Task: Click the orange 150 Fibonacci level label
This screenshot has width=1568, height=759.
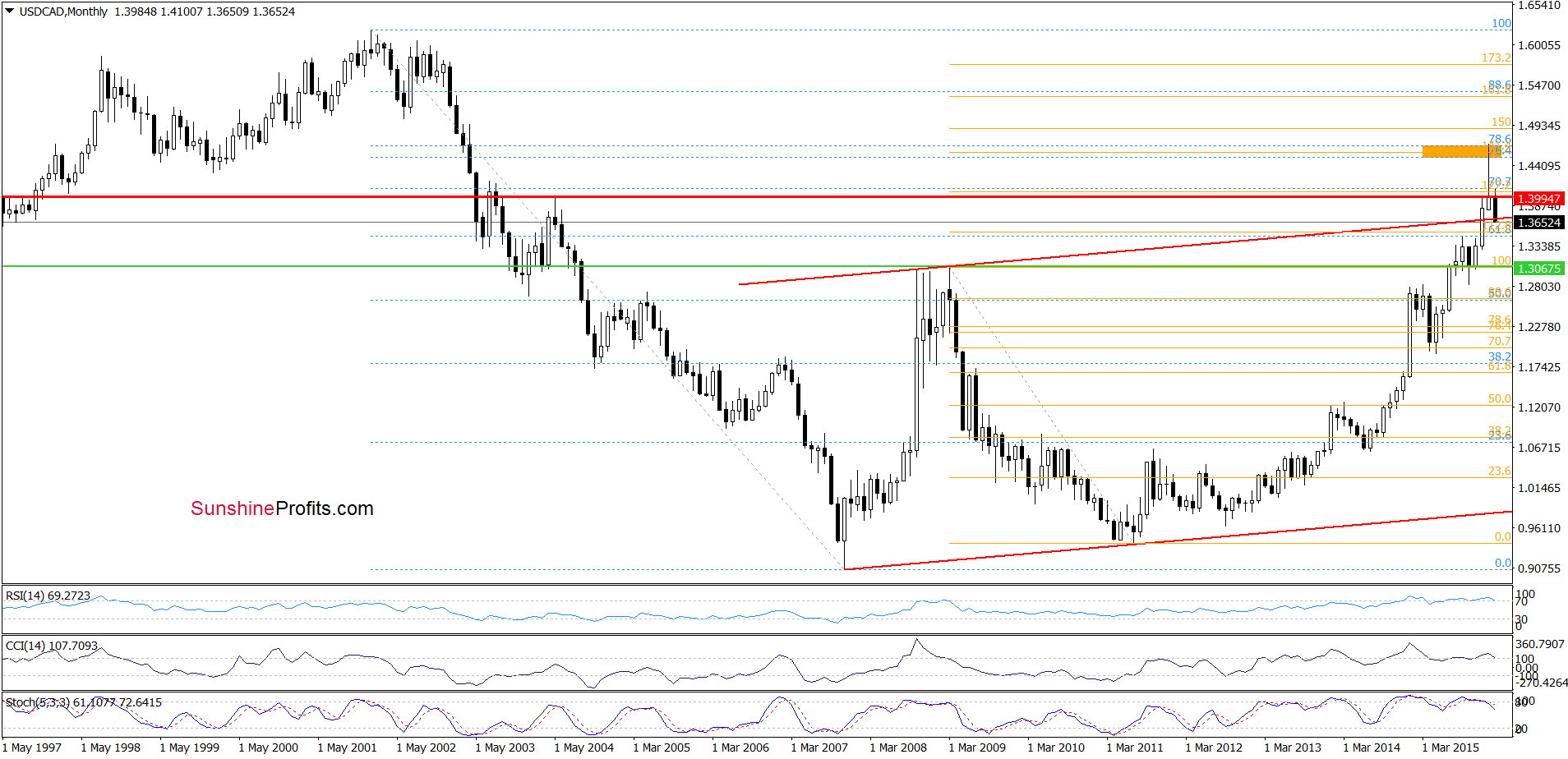Action: pyautogui.click(x=1501, y=122)
